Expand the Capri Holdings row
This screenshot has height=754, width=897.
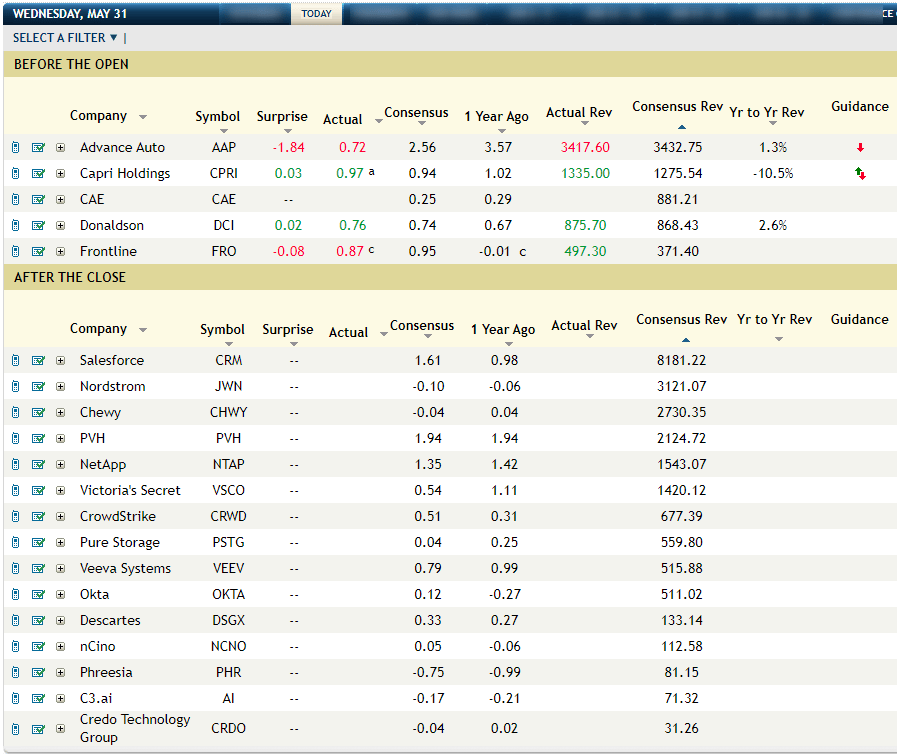(60, 173)
